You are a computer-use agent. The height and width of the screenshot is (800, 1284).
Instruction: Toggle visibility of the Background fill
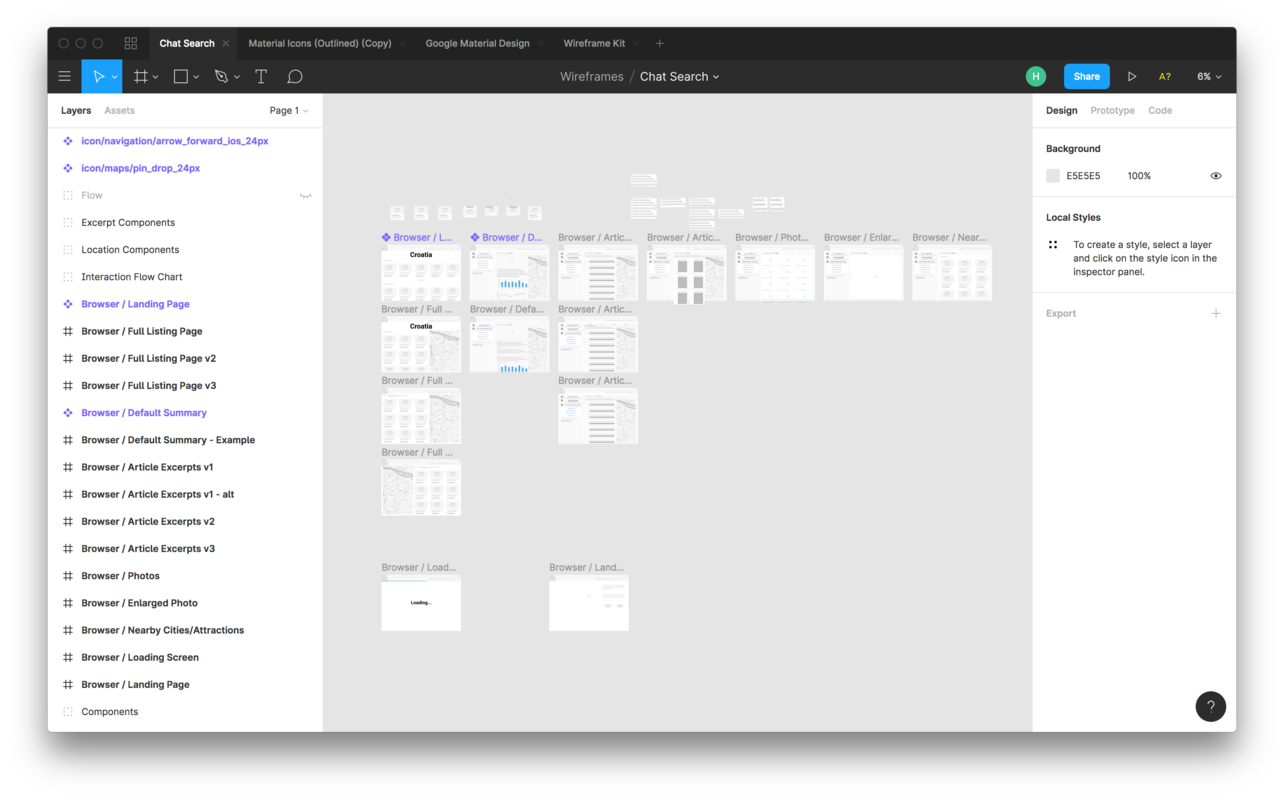tap(1216, 175)
